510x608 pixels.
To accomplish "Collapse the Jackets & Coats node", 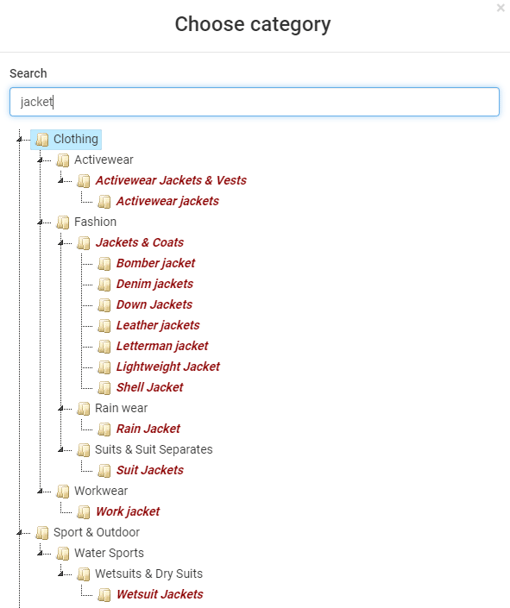I will (61, 243).
